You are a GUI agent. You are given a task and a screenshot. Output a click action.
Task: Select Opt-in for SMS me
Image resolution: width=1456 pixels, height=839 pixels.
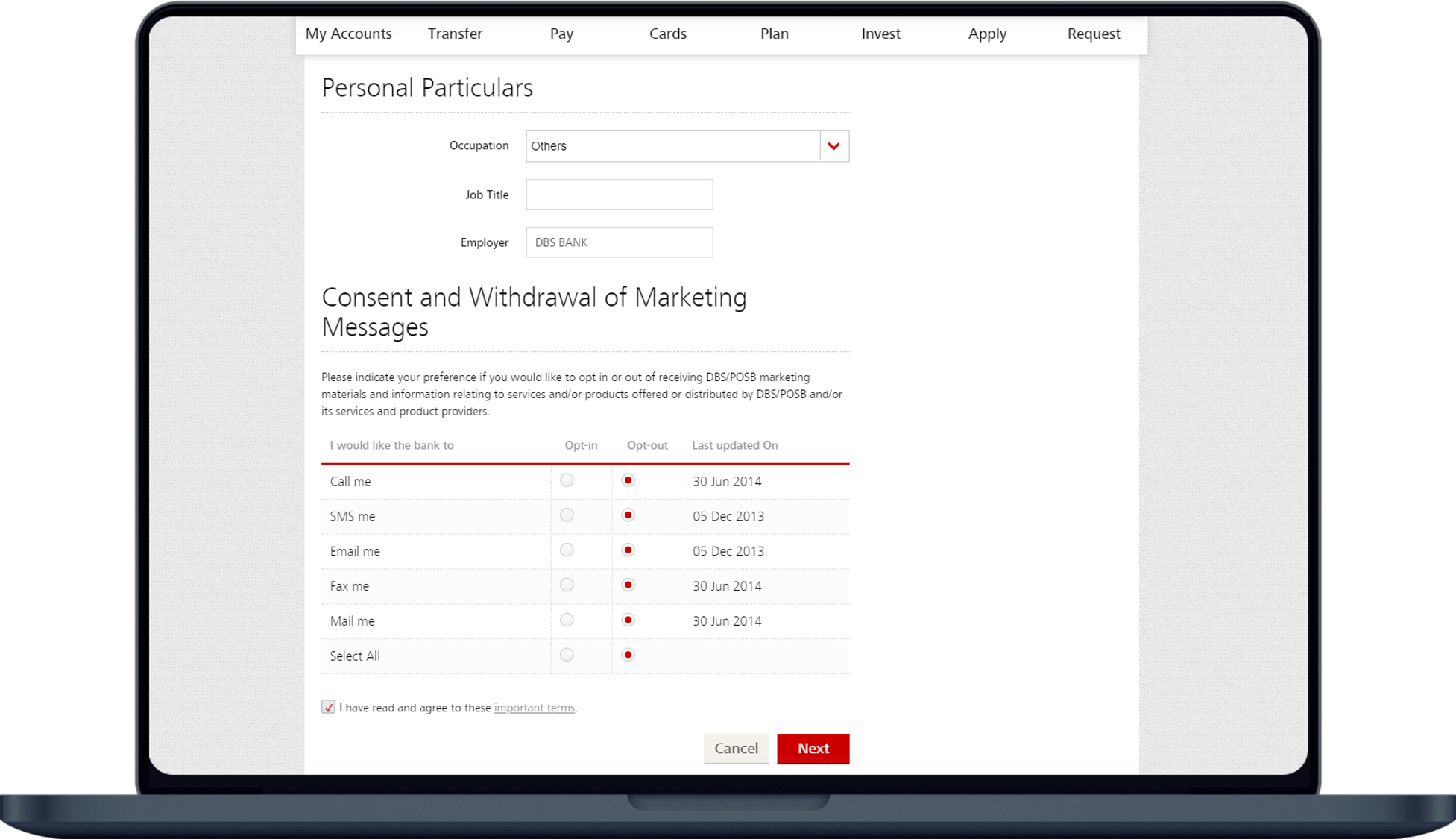pyautogui.click(x=567, y=515)
